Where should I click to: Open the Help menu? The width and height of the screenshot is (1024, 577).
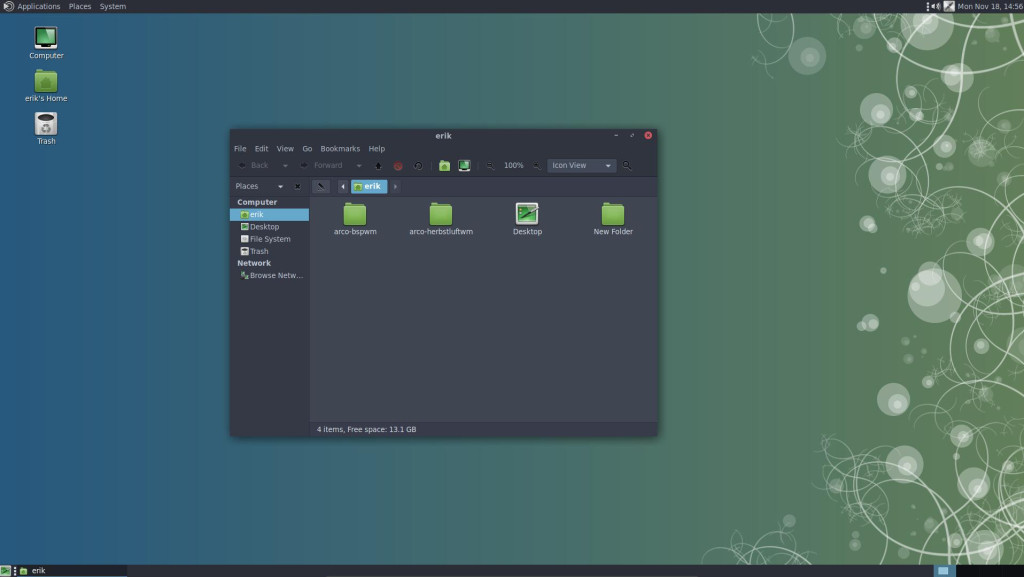click(376, 149)
